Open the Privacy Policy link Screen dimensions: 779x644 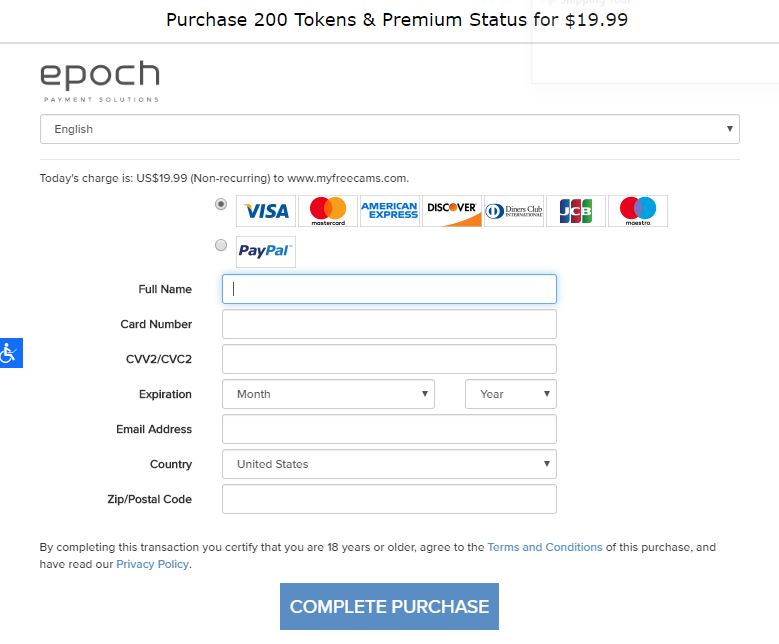pos(153,564)
